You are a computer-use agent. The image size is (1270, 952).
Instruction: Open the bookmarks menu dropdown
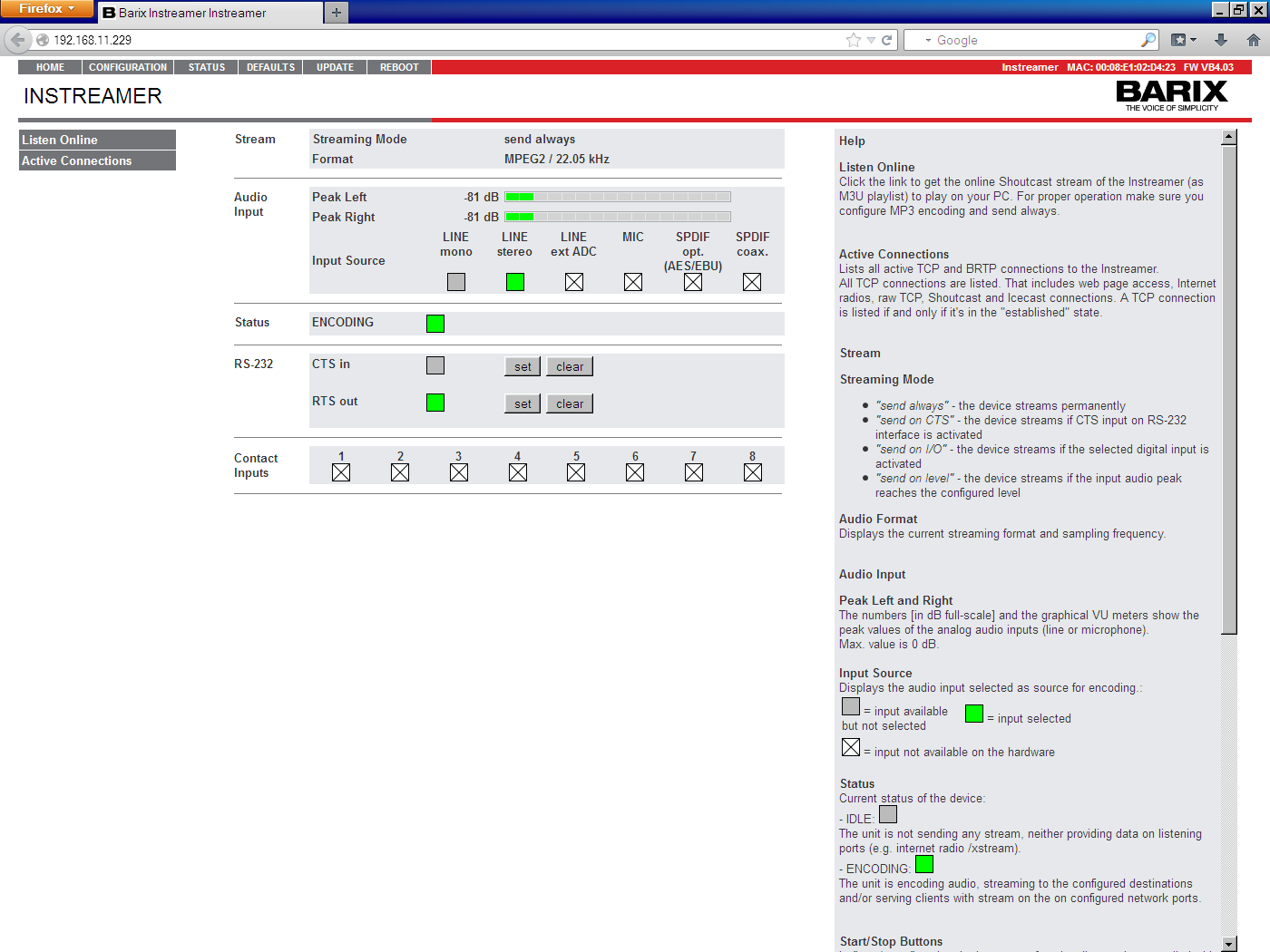1183,40
